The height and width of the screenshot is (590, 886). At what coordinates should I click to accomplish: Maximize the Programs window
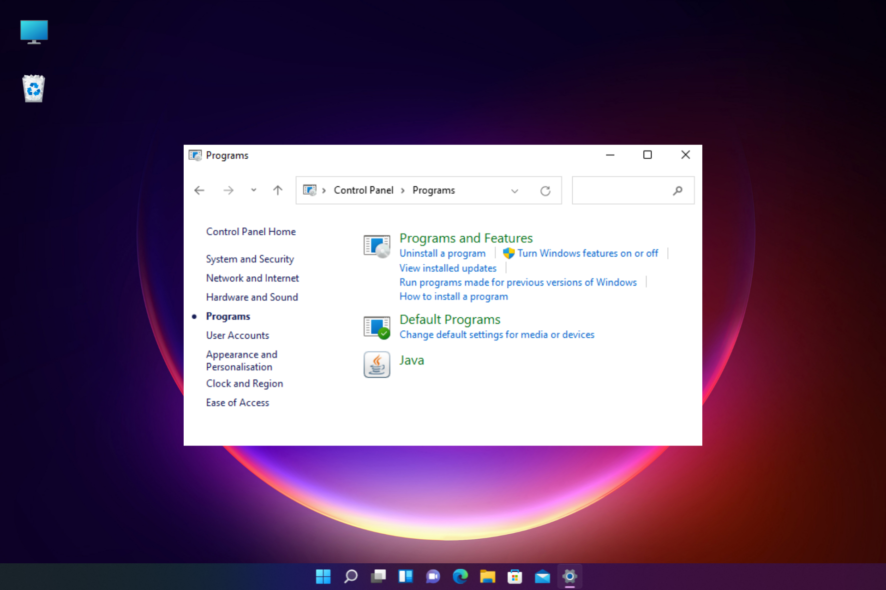(x=648, y=155)
